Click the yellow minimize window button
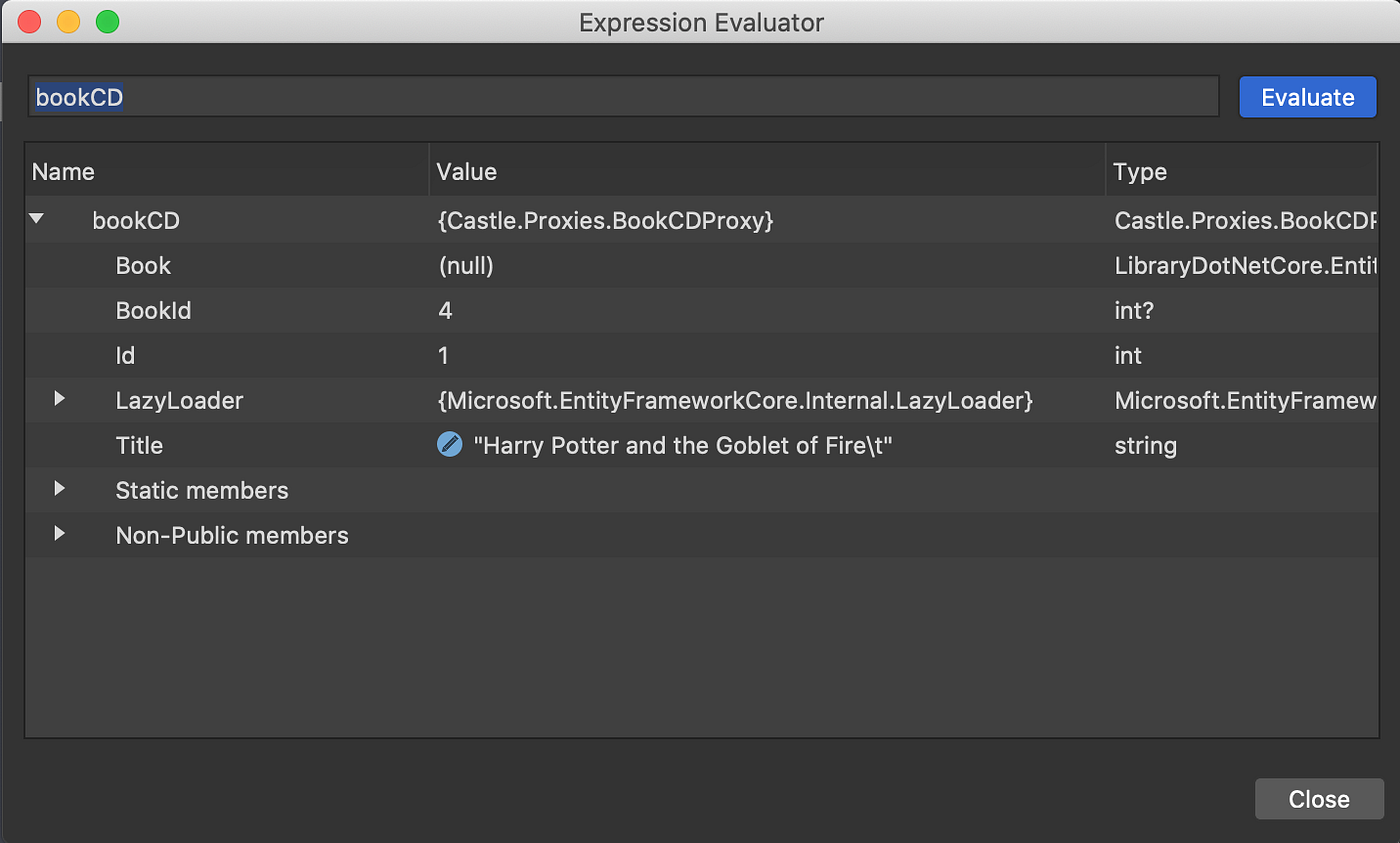 (68, 21)
